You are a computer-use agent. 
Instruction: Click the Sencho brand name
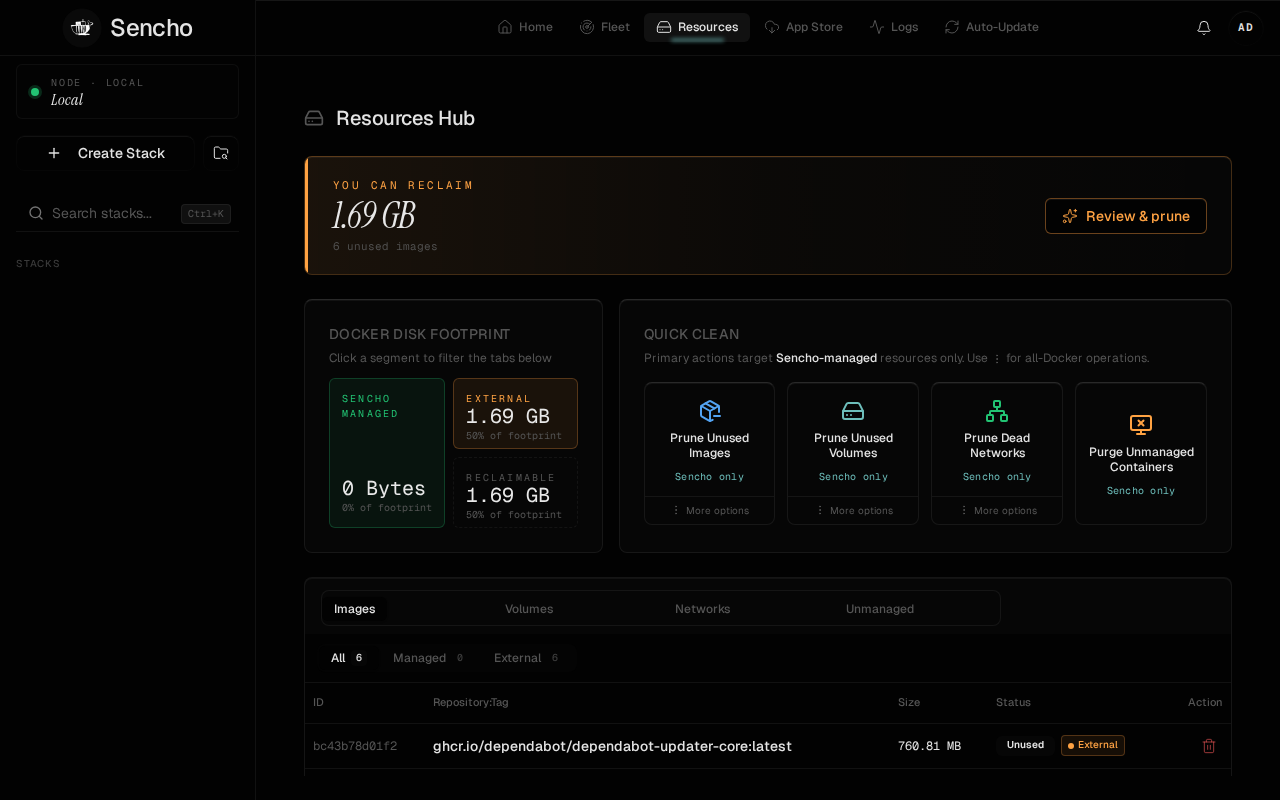(151, 28)
